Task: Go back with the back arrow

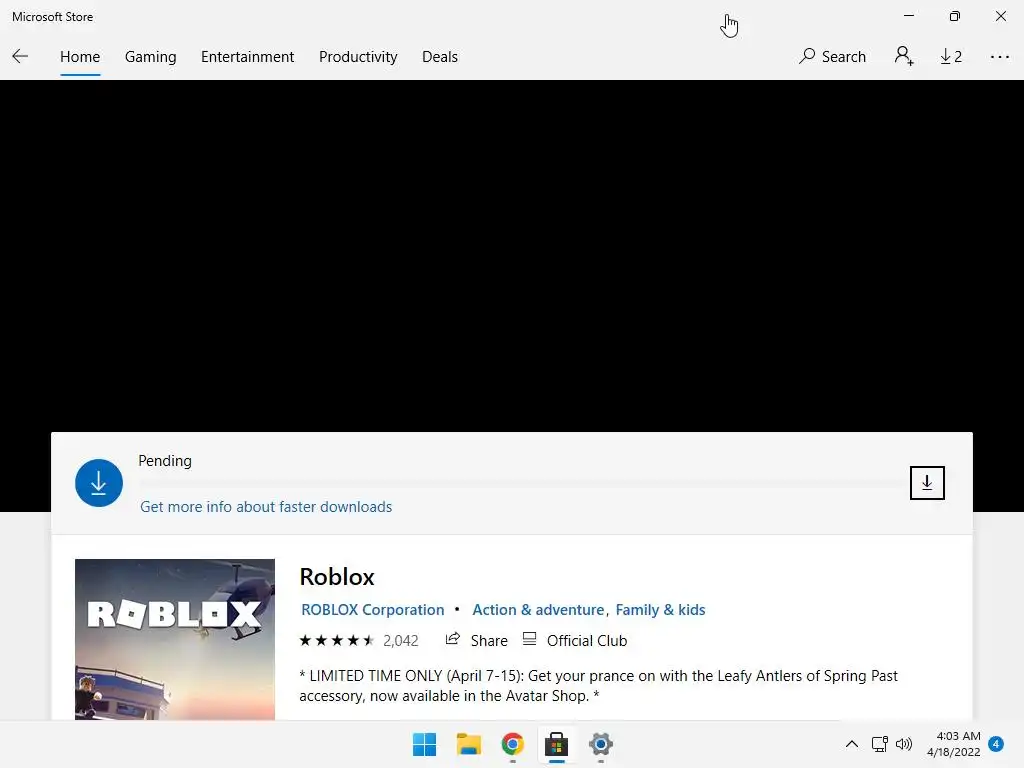Action: coord(20,57)
